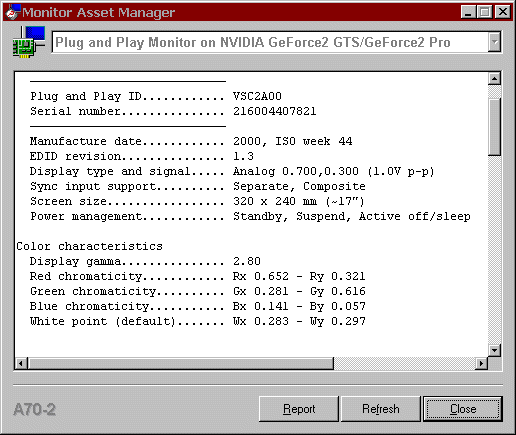Click the 'Green chromaticity' label
The image size is (516, 435).
pos(93,292)
